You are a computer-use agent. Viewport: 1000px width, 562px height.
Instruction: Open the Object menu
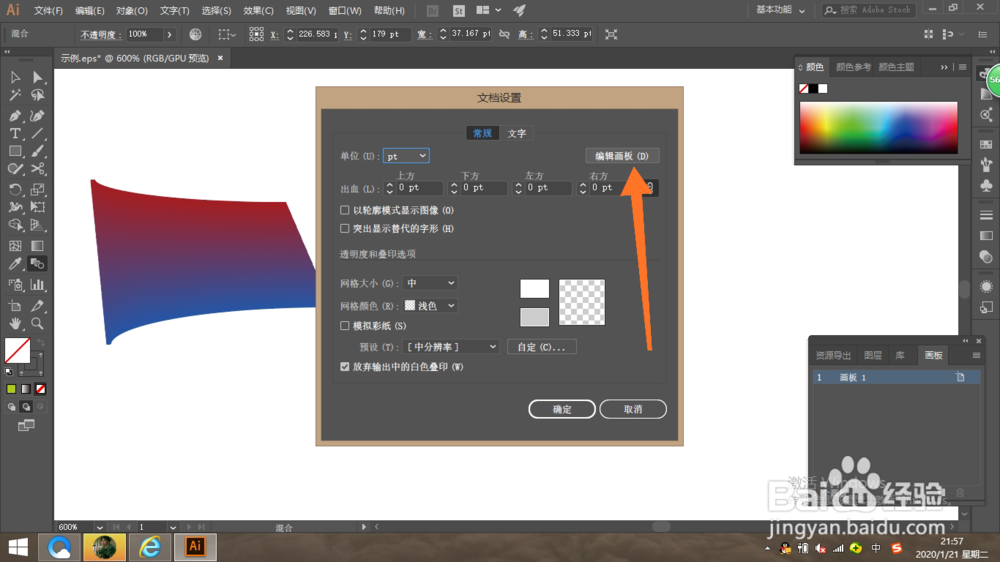coord(131,11)
